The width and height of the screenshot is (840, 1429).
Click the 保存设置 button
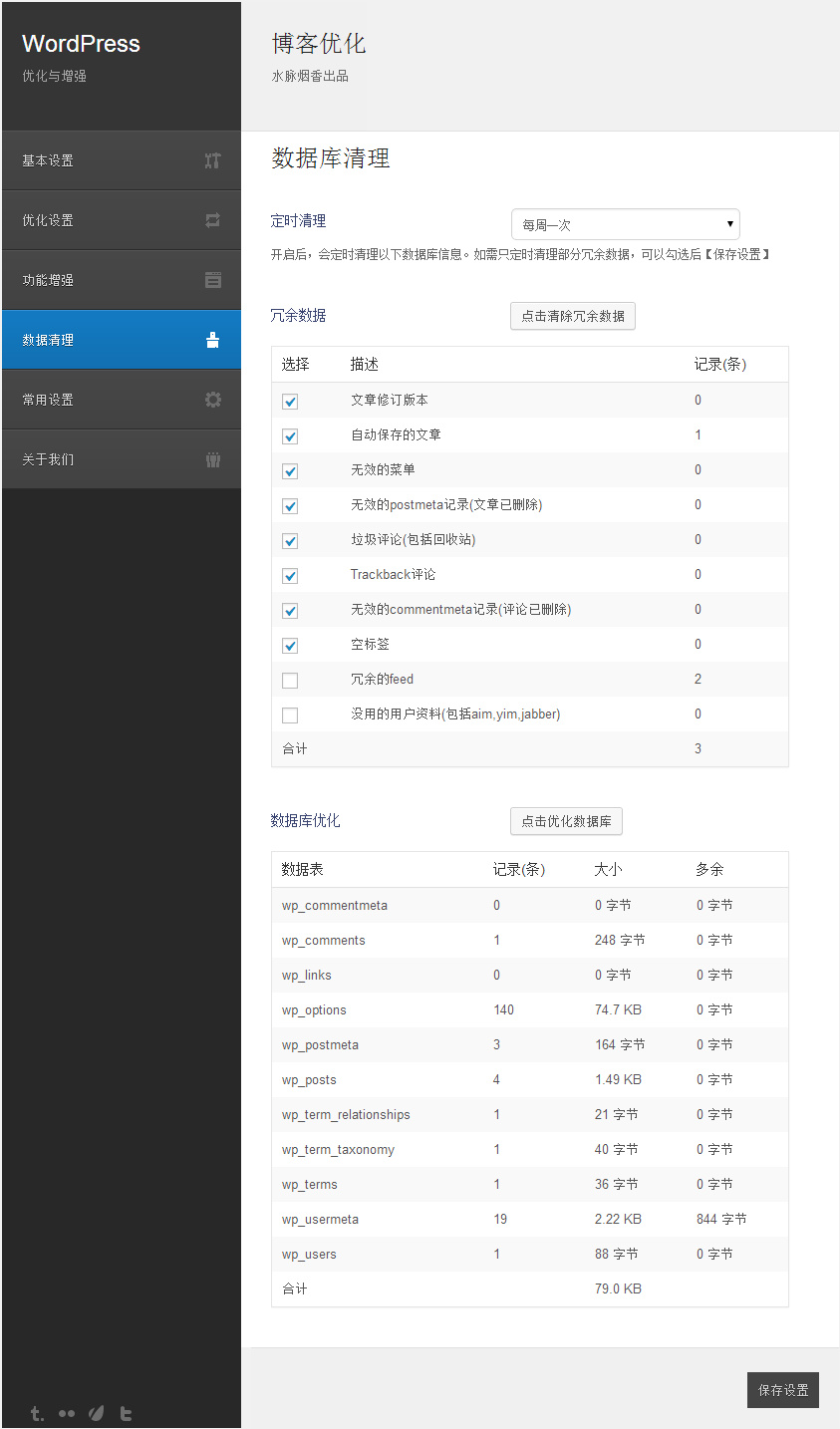coord(783,1390)
